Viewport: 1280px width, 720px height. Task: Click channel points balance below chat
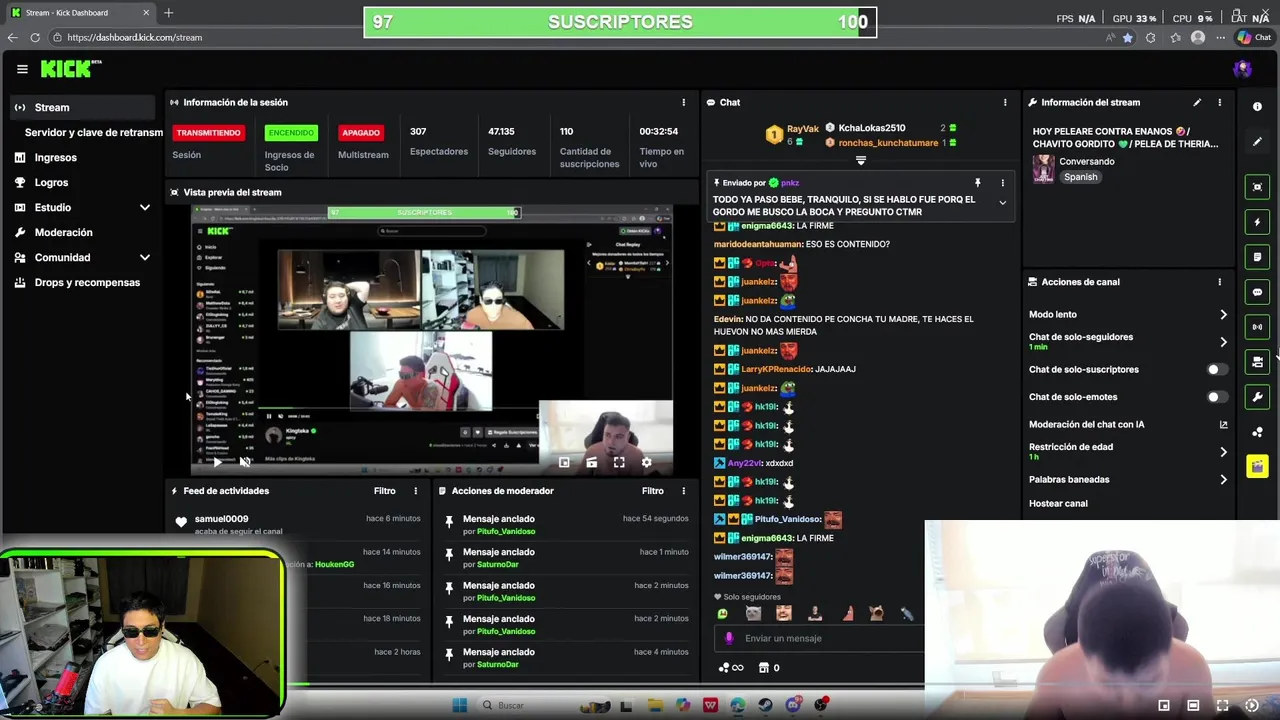[731, 668]
